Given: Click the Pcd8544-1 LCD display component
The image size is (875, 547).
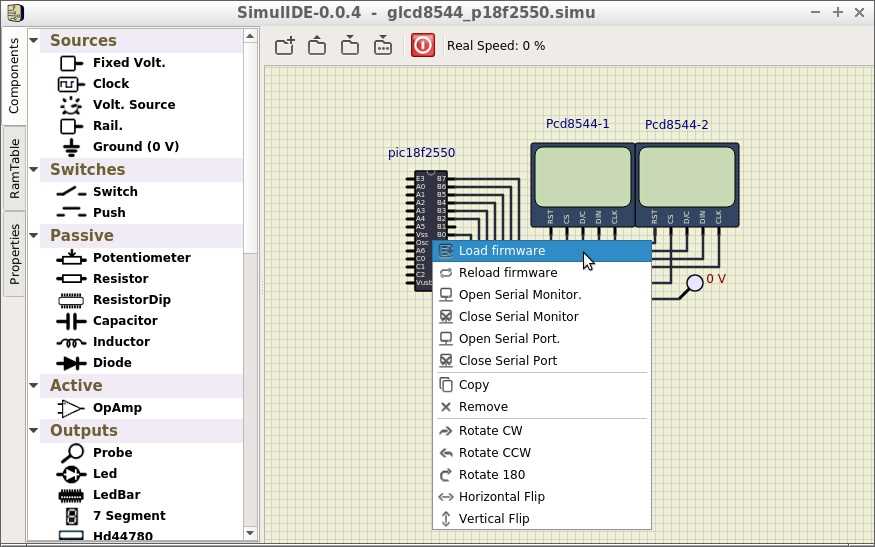Looking at the screenshot, I should point(583,185).
